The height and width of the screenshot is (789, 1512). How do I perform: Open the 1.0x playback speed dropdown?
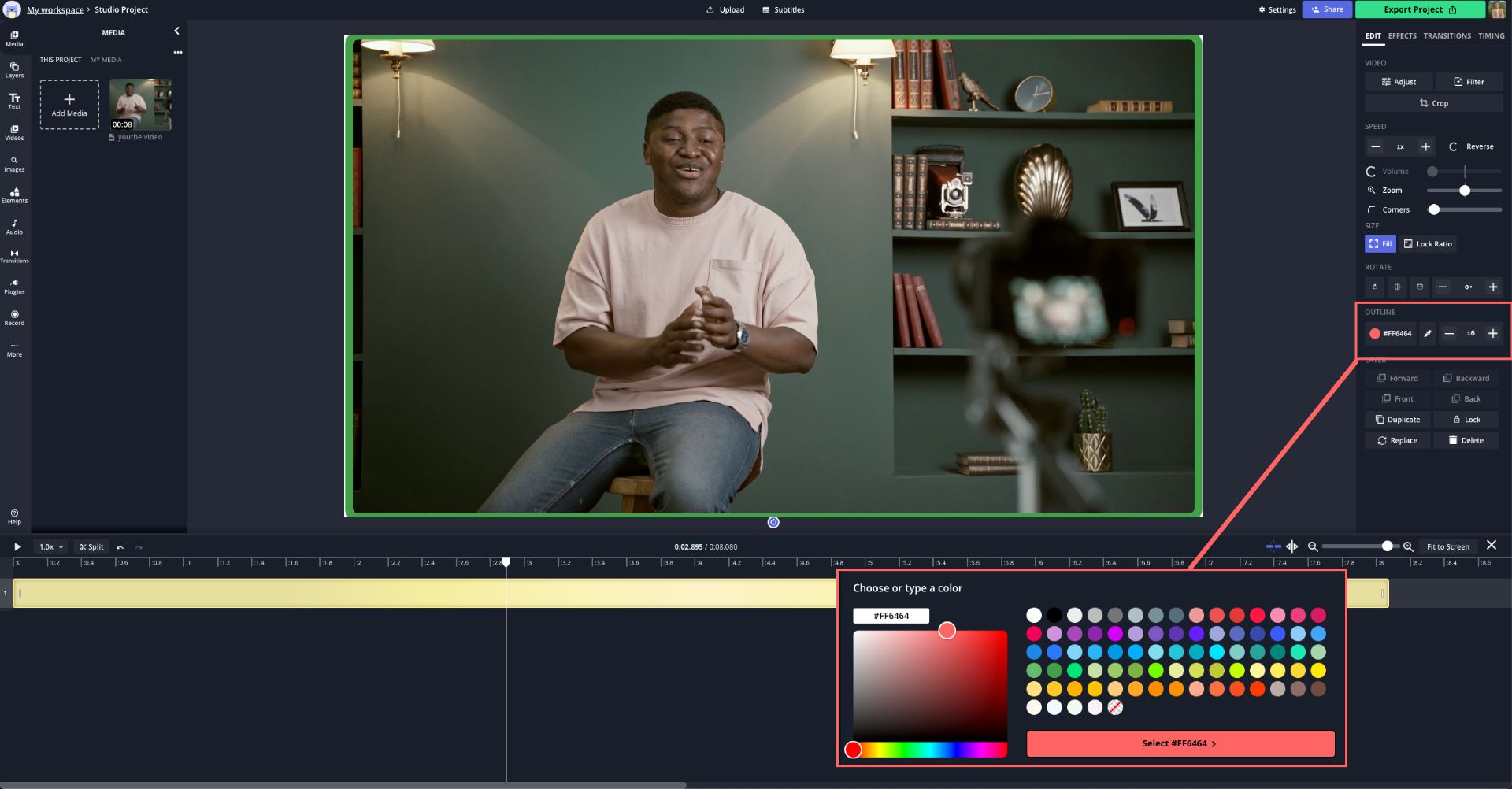pos(51,547)
